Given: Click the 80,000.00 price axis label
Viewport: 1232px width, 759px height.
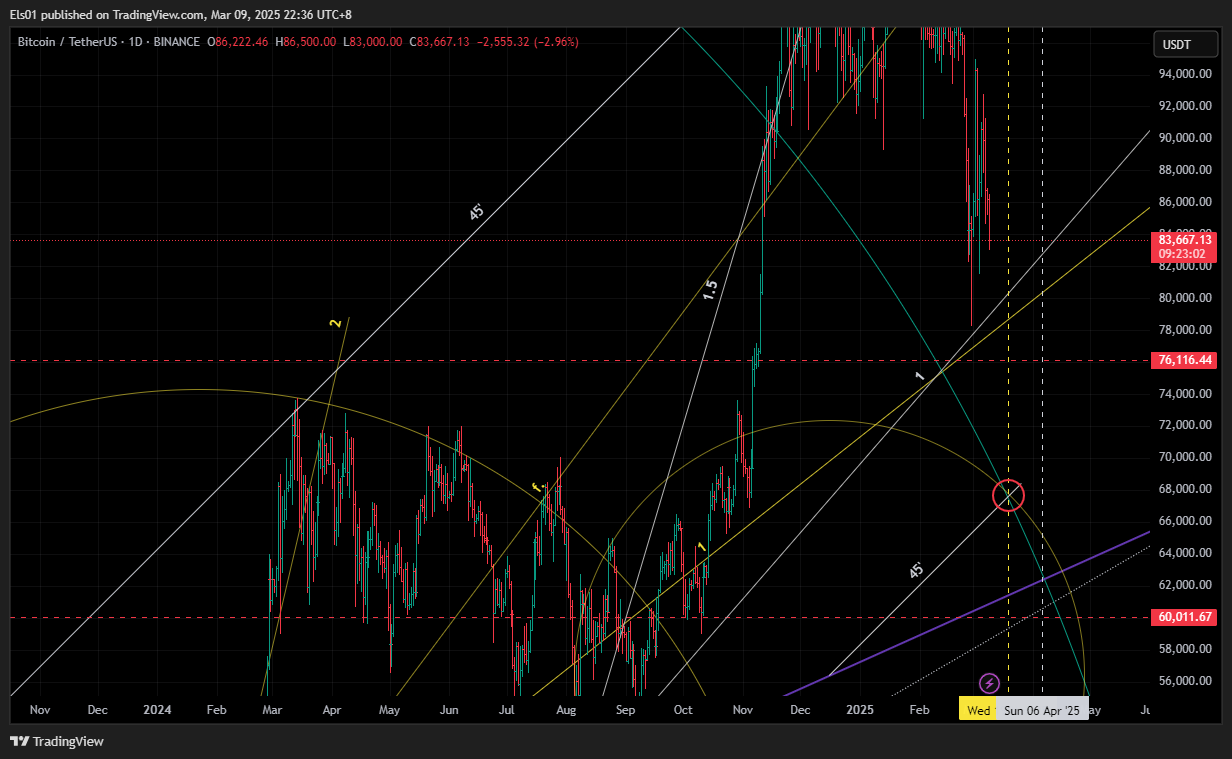Looking at the screenshot, I should point(1185,298).
